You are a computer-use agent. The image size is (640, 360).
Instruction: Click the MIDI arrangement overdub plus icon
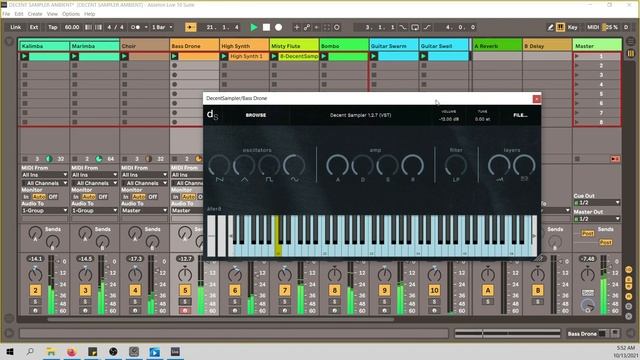tap(297, 27)
